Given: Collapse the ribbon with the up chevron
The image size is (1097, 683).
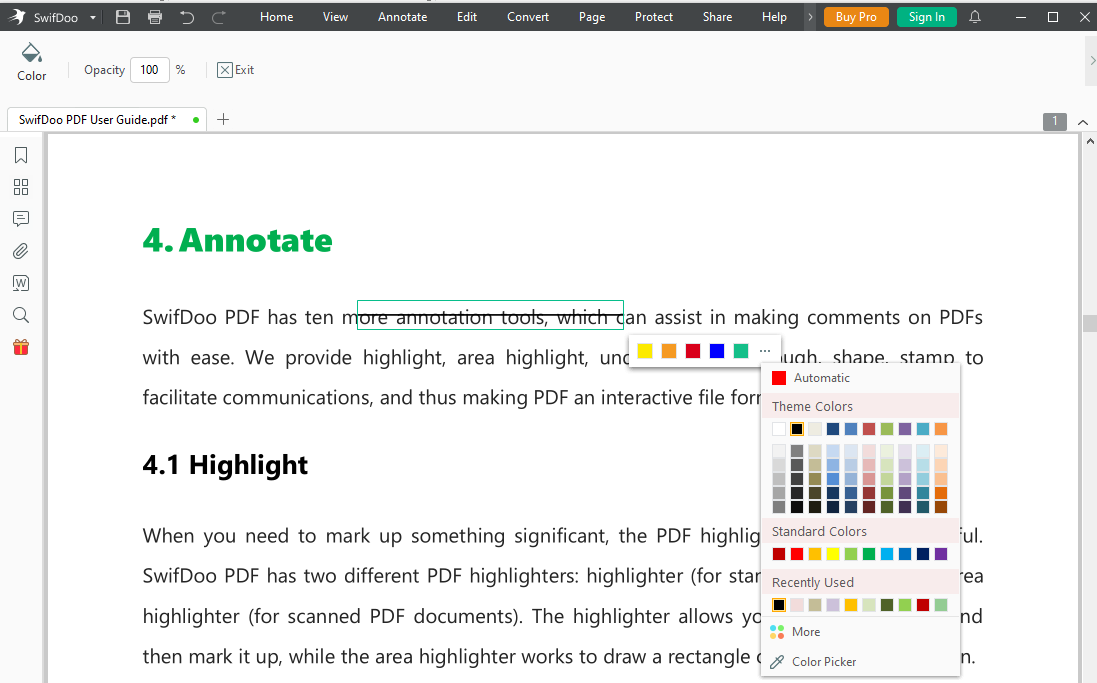Looking at the screenshot, I should point(1082,122).
